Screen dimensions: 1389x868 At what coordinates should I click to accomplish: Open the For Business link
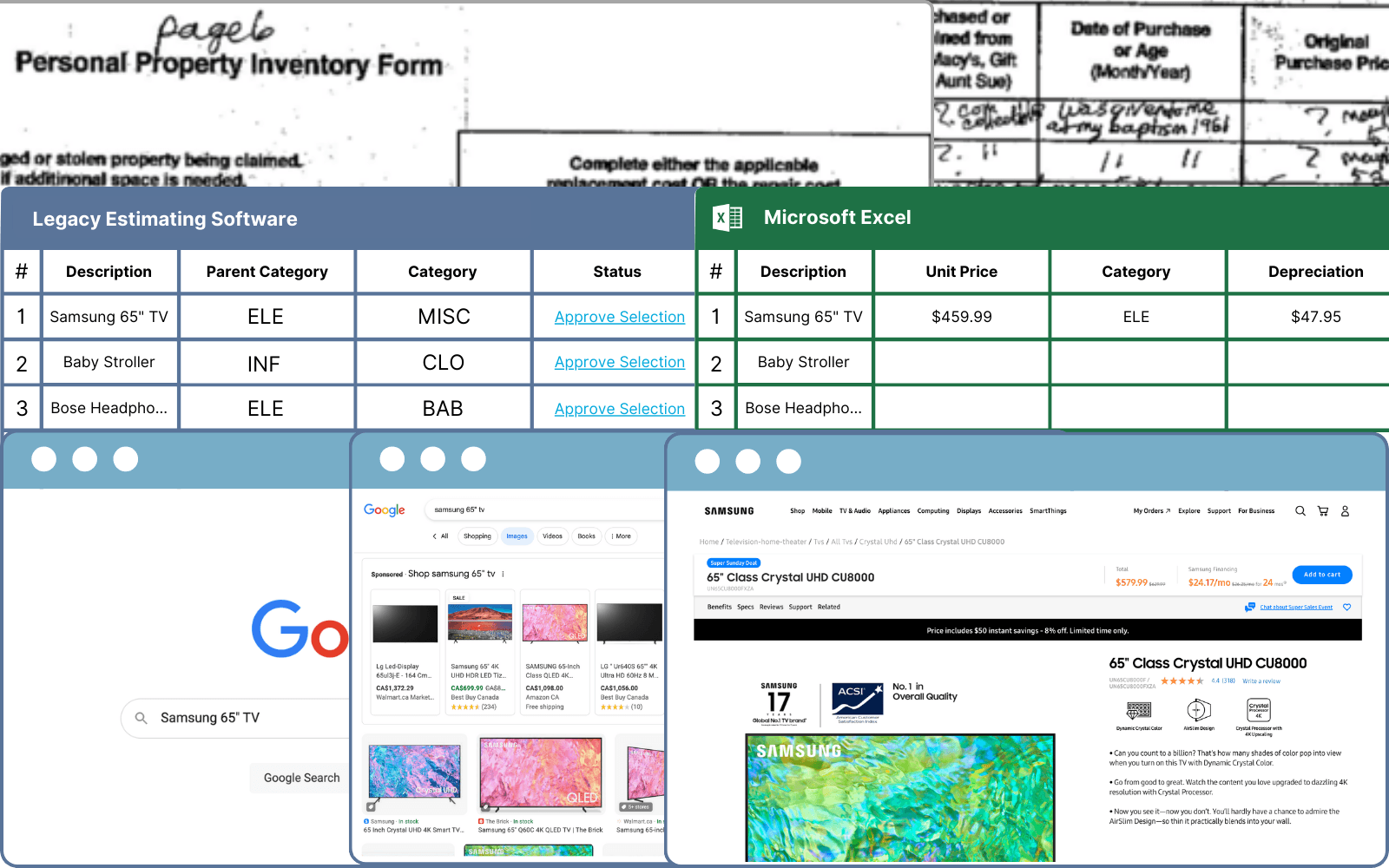1256,511
